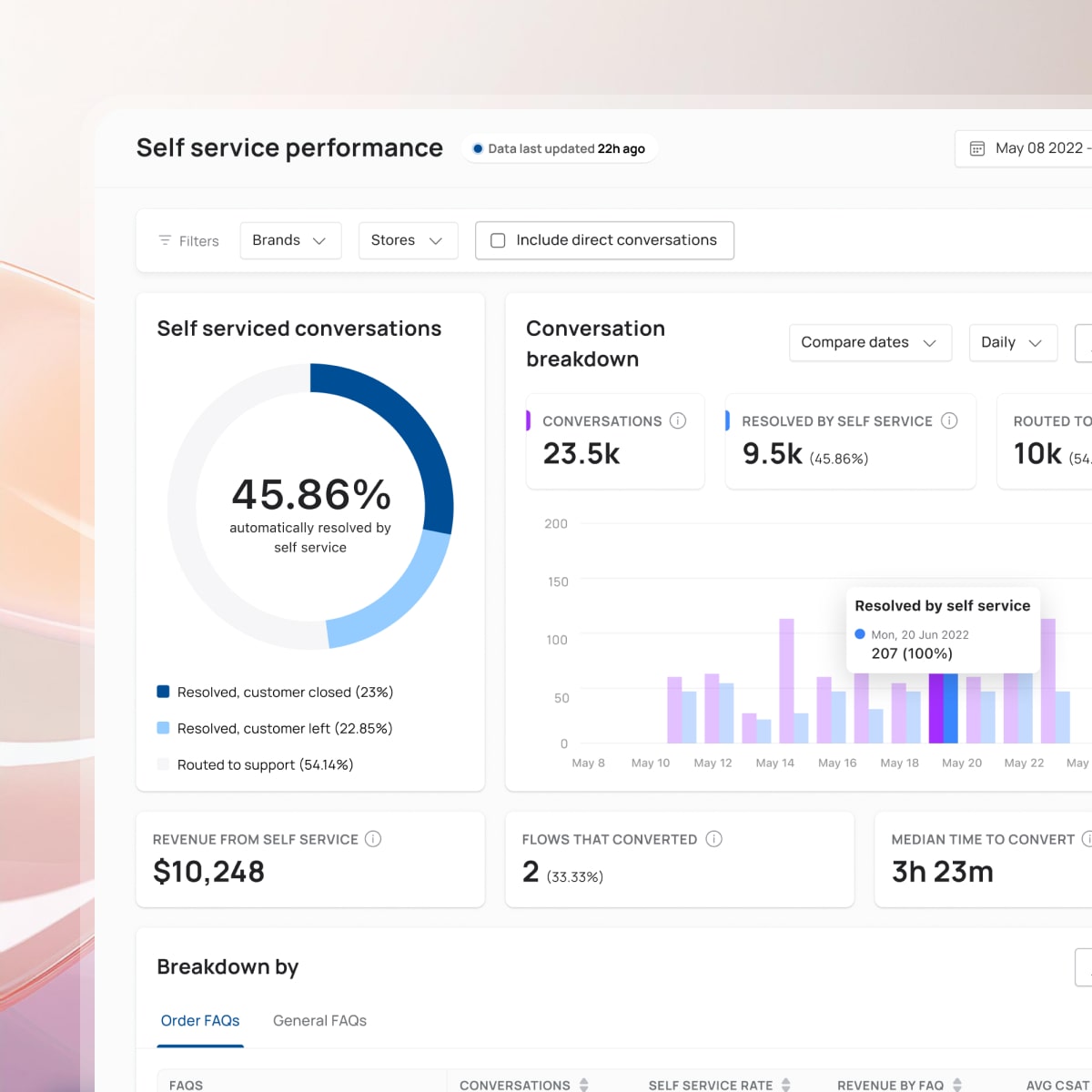The width and height of the screenshot is (1092, 1092).
Task: Click the Filters icon
Action: pos(165,240)
